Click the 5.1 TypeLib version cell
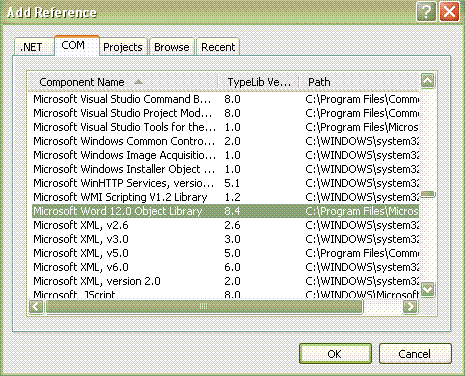This screenshot has width=465, height=376. pos(232,183)
